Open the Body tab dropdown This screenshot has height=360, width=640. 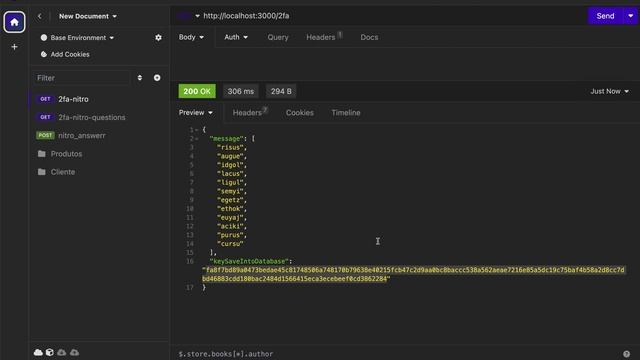point(191,37)
